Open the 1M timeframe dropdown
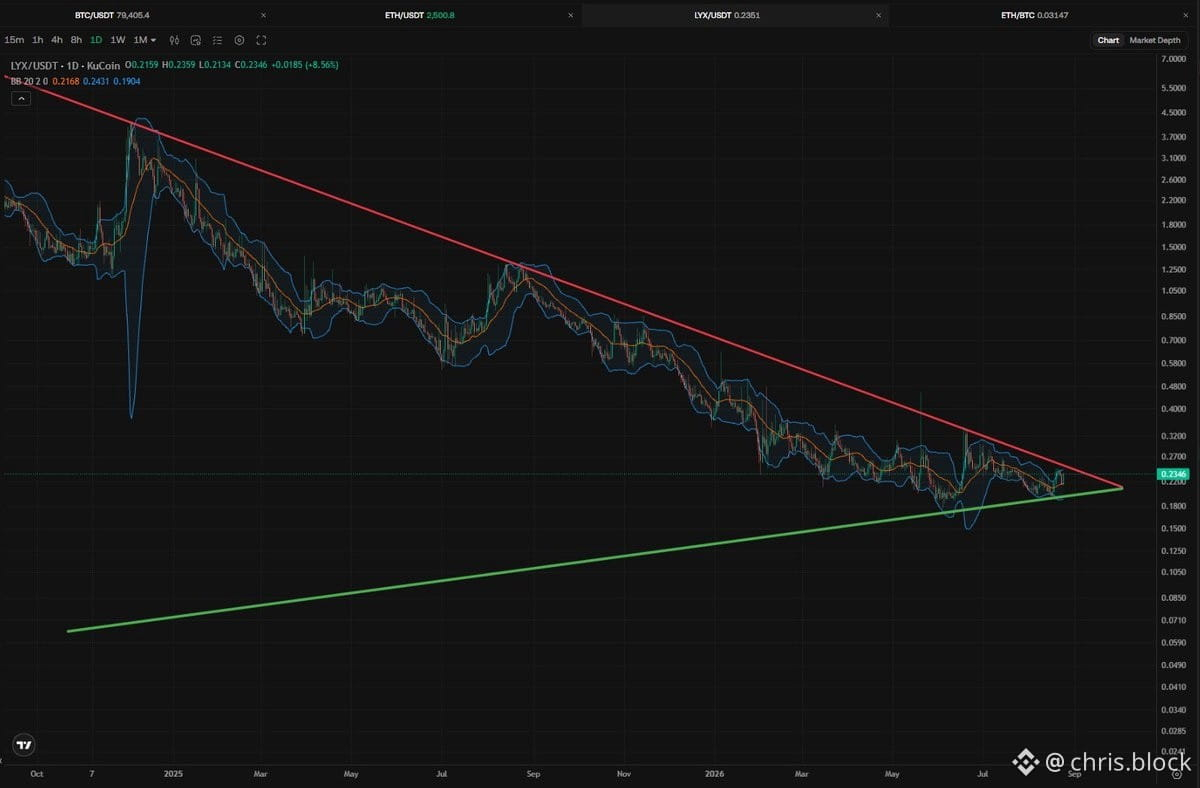Viewport: 1200px width, 788px height. click(145, 40)
